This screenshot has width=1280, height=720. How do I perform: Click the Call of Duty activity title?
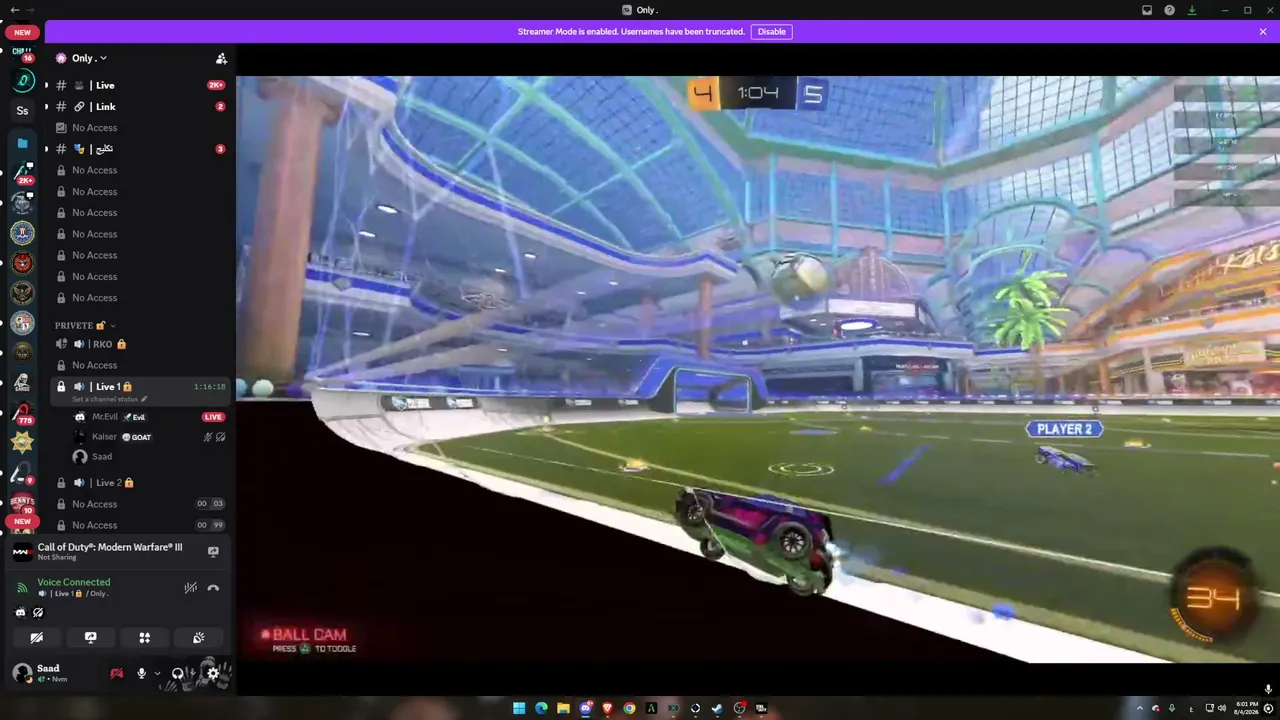pos(110,547)
